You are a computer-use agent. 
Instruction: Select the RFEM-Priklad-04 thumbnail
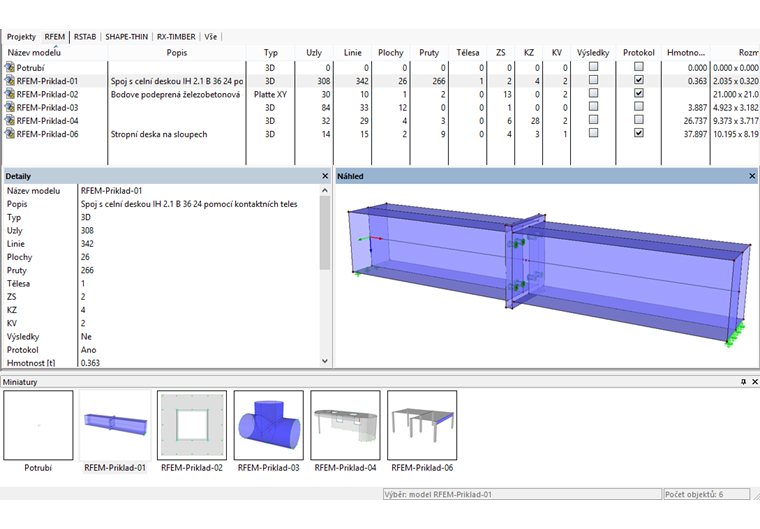(345, 425)
